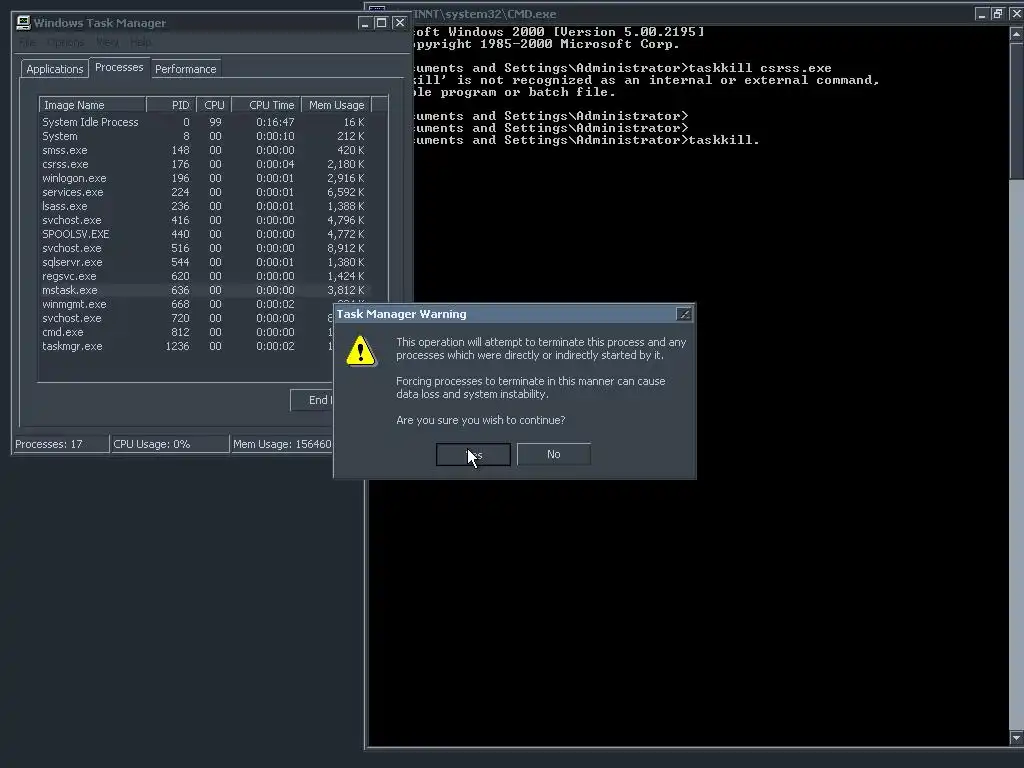Select the lsass.exe process
This screenshot has height=768, width=1024.
click(x=203, y=206)
